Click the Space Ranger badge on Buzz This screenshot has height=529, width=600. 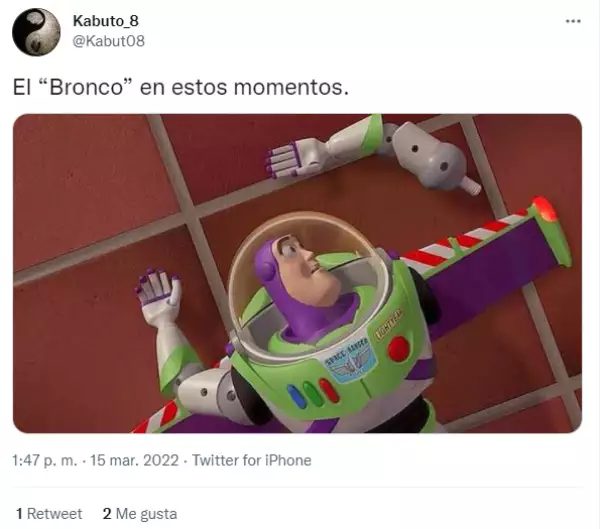[x=349, y=360]
